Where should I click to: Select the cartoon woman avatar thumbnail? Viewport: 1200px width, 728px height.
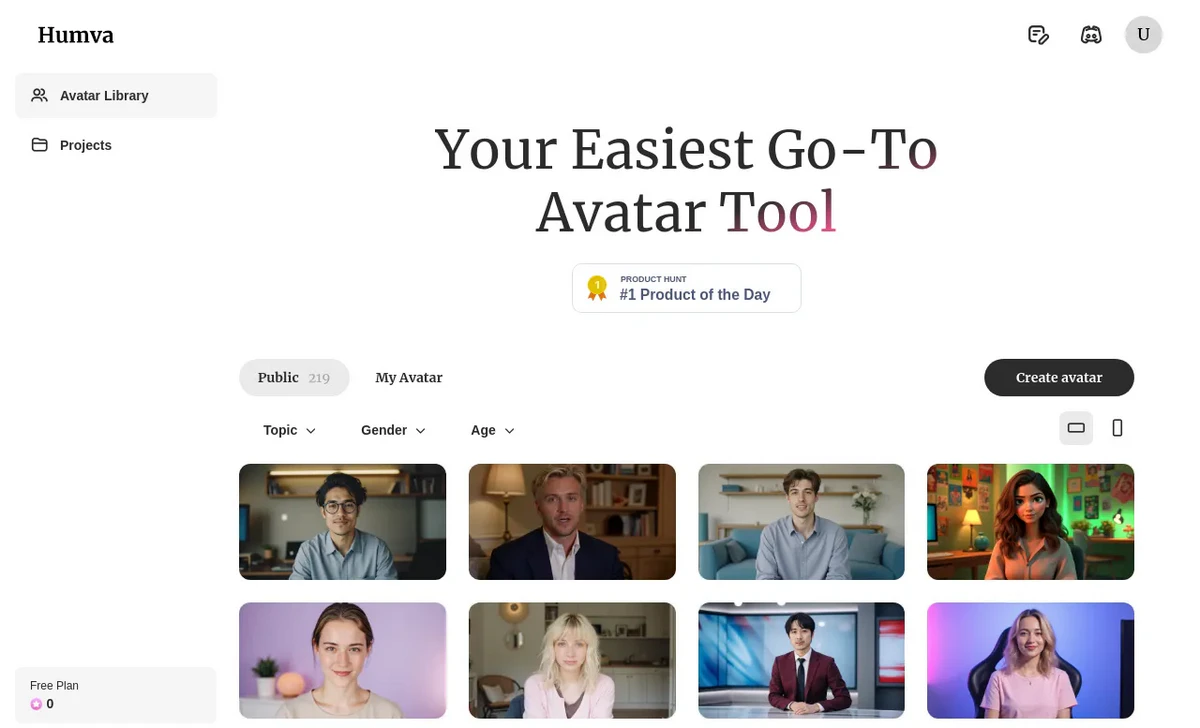pyautogui.click(x=1030, y=522)
